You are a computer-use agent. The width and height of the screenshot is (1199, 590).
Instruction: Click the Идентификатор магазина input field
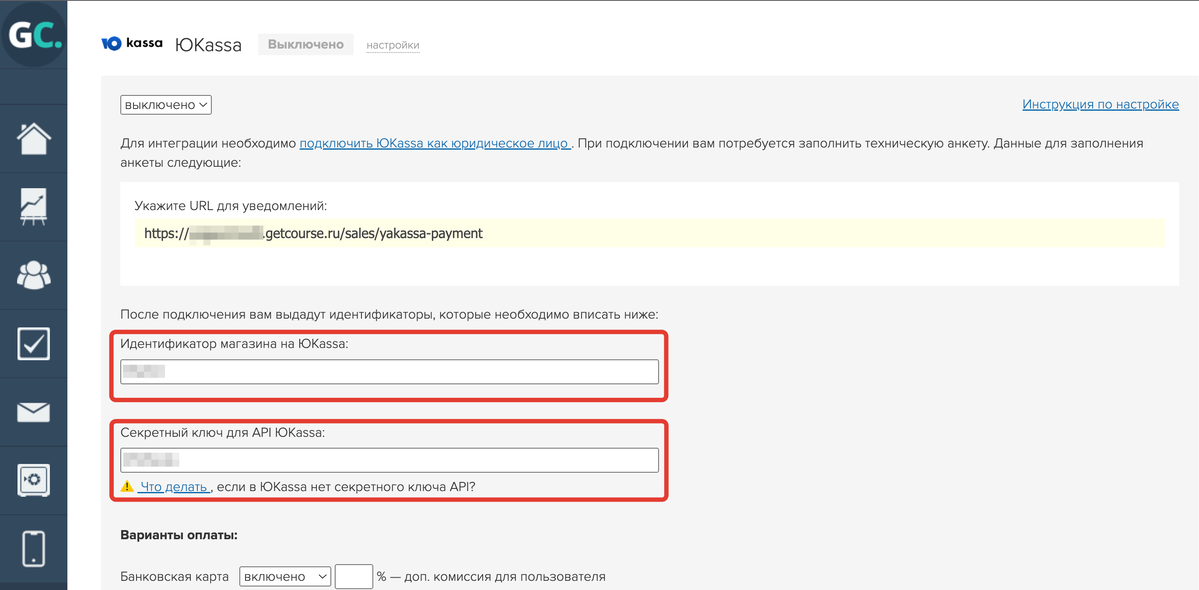click(389, 371)
